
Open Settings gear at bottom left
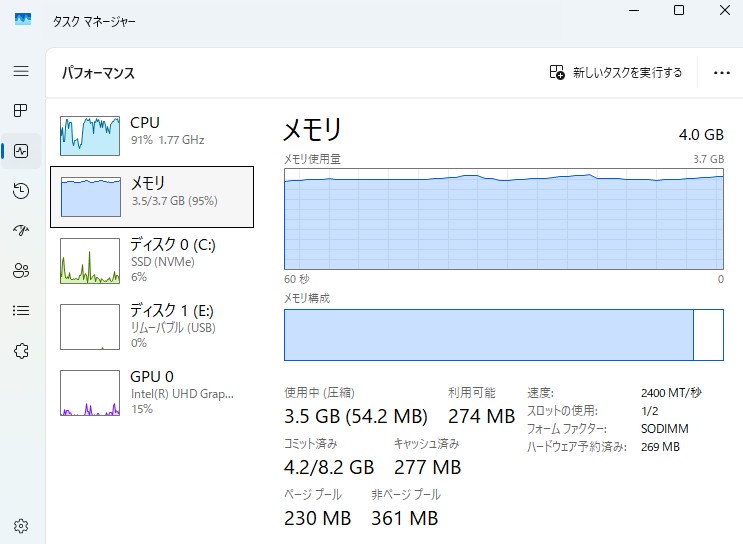click(x=21, y=526)
